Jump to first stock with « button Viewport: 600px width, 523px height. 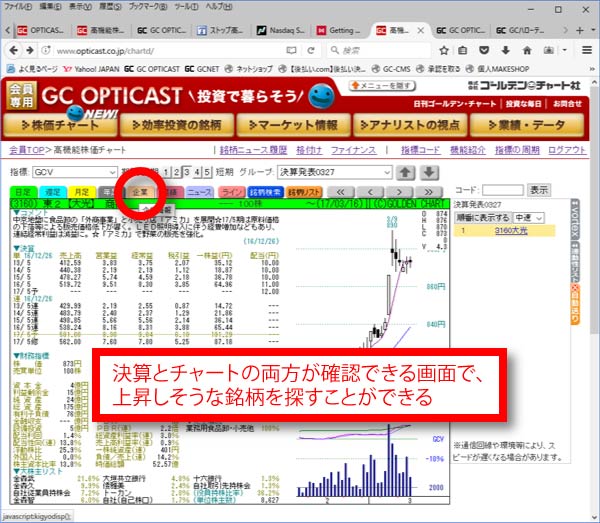click(340, 192)
